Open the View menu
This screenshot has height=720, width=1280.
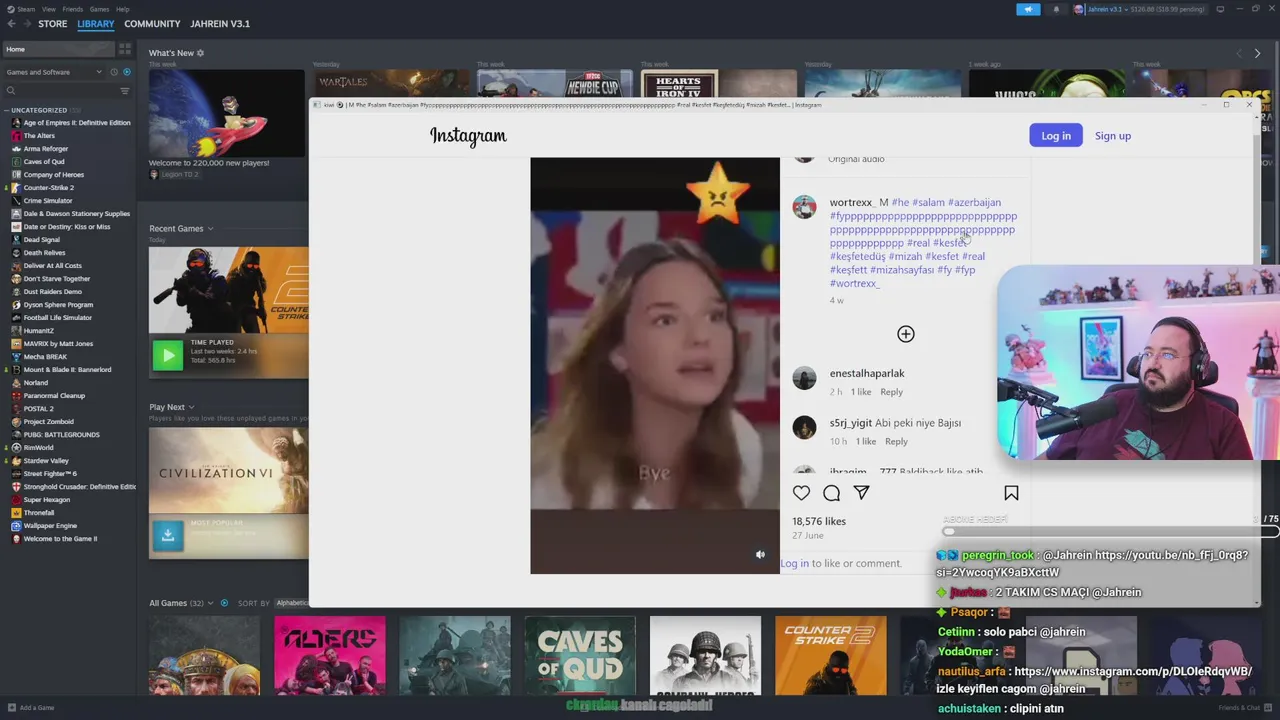(48, 9)
